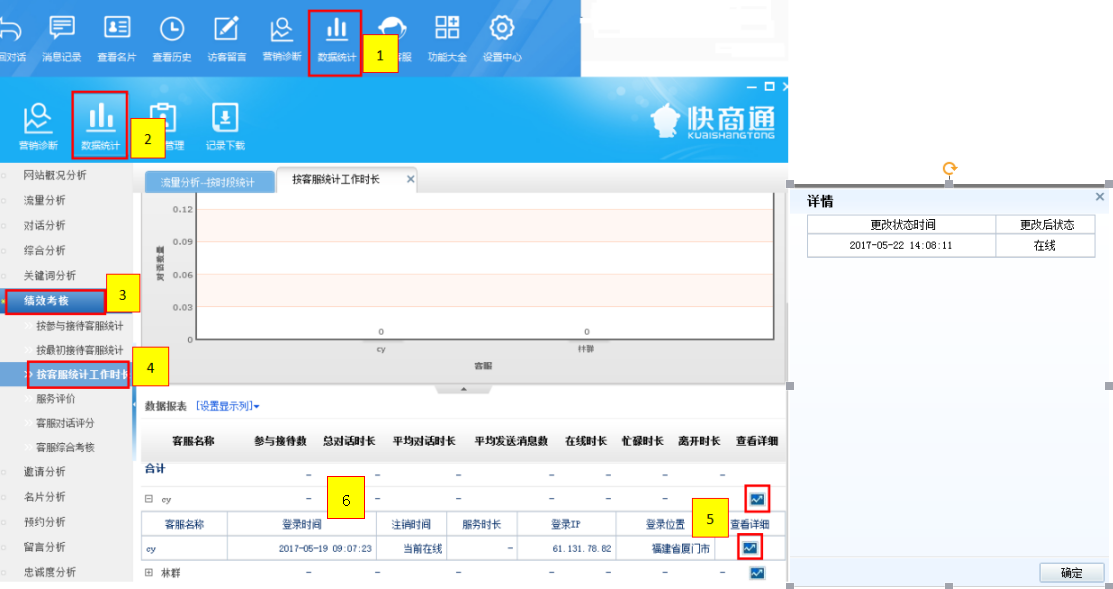1113x589 pixels.
Task: Open the 设置显示列 dropdown
Action: coord(228,406)
